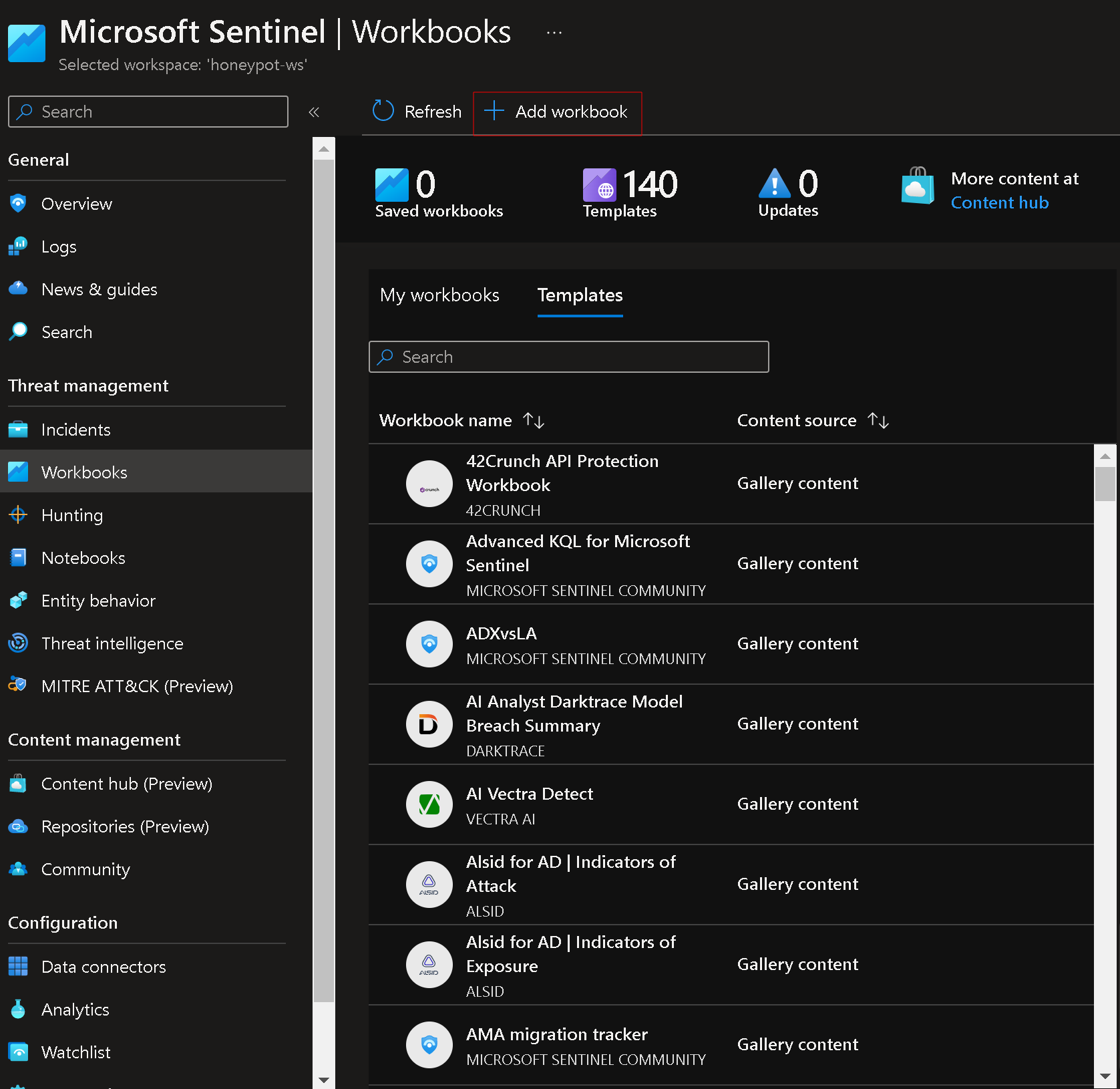The image size is (1120, 1089).
Task: Click the Data connectors grid icon
Action: (18, 967)
